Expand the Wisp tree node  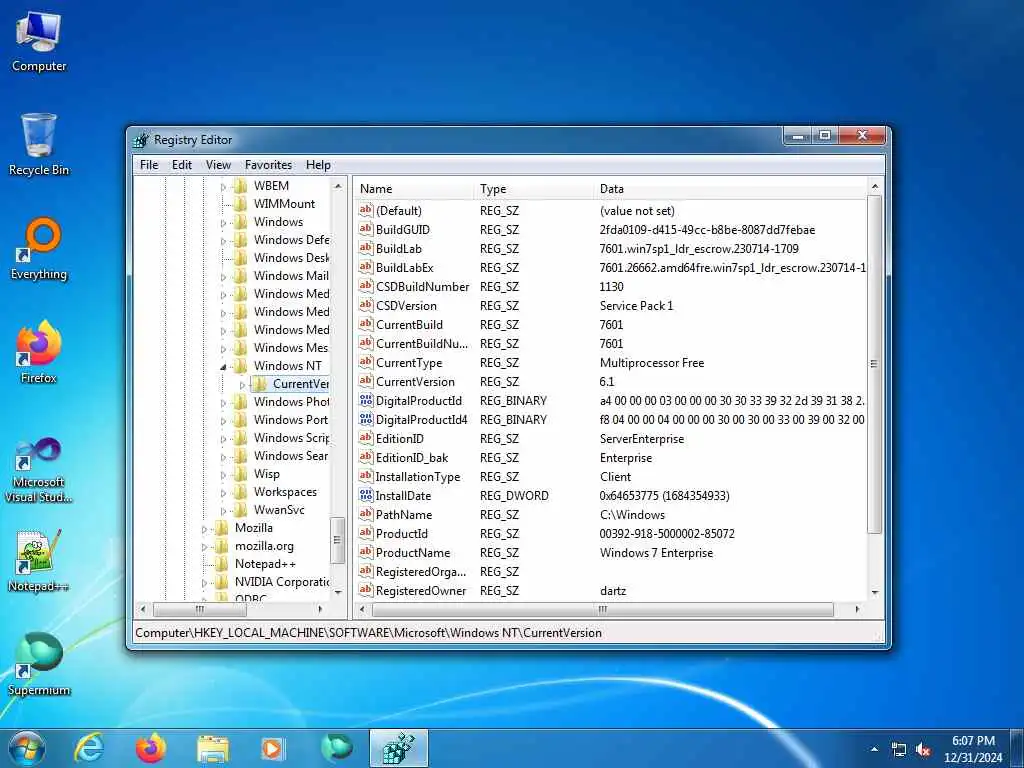pyautogui.click(x=223, y=475)
